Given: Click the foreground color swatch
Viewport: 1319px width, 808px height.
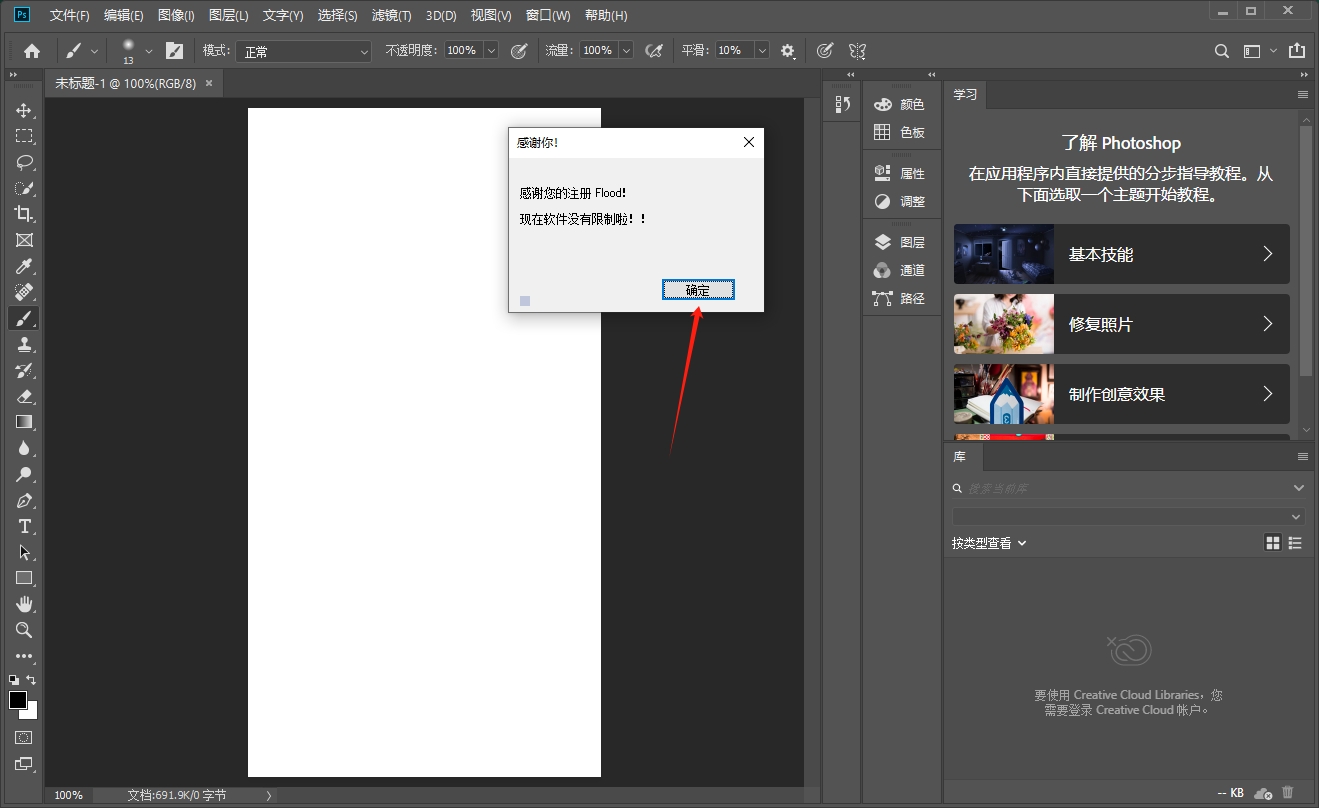Looking at the screenshot, I should [18, 700].
